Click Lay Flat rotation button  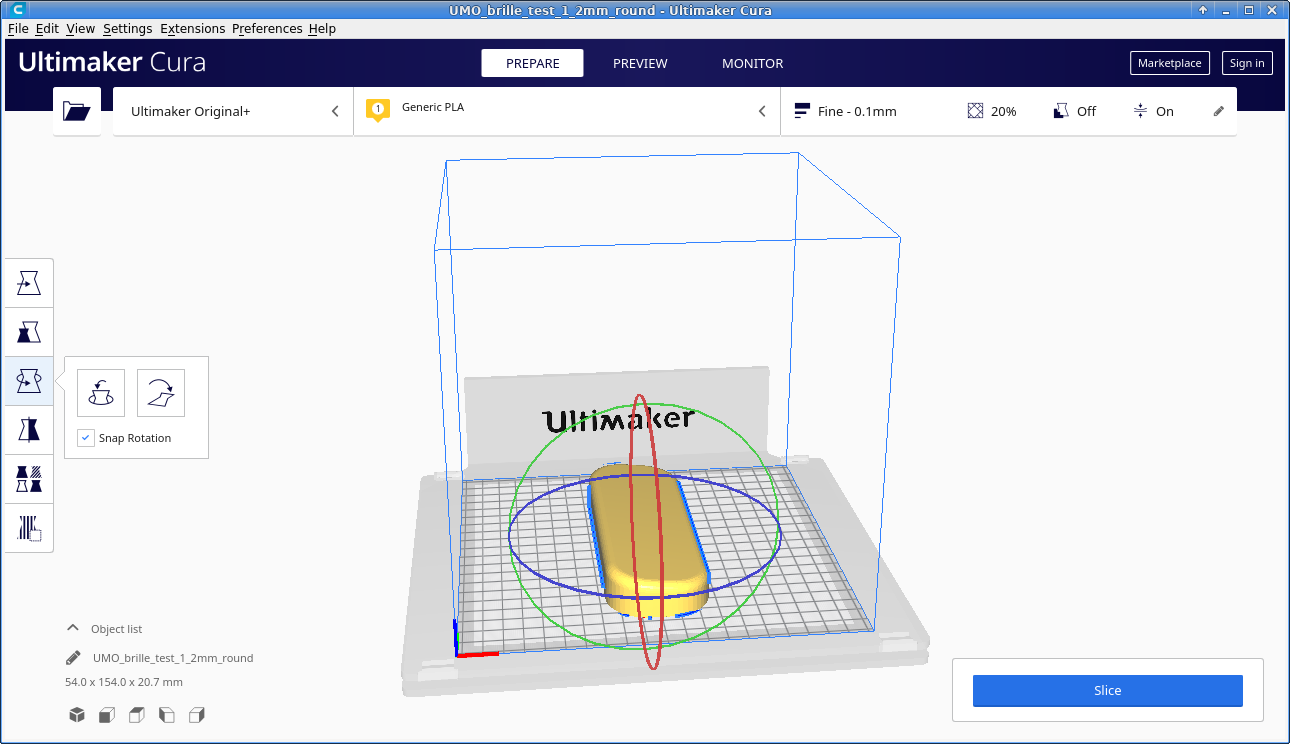(x=161, y=393)
